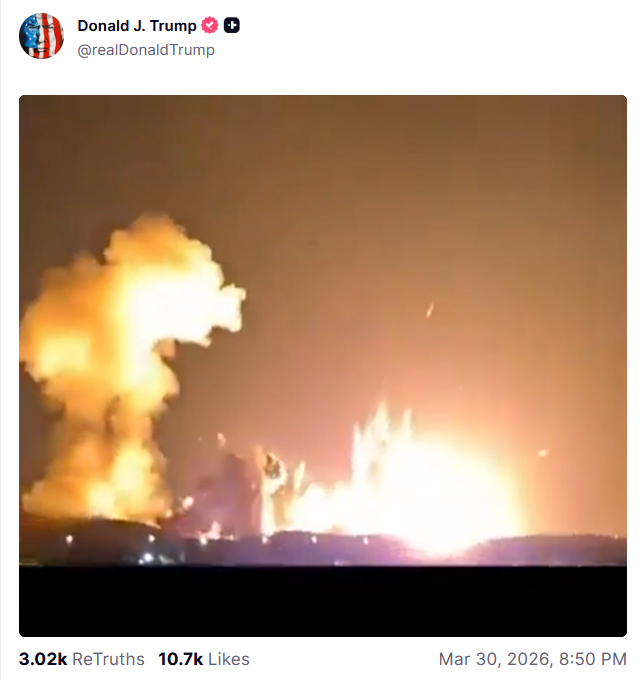The height and width of the screenshot is (681, 641).
Task: View the 3.02k ReTruths count
Action: point(82,659)
